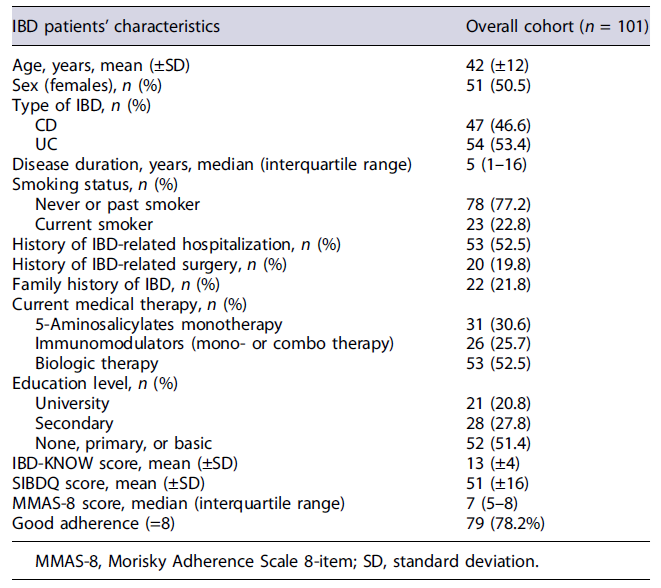
Task: Click the "CD" row under Type of IBD
Action: [x=46, y=125]
